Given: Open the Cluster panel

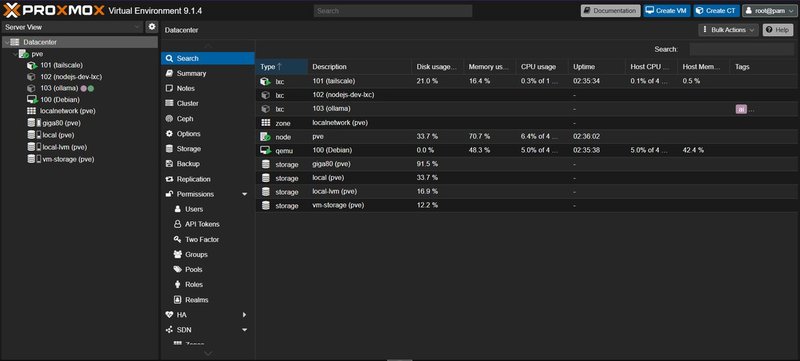Looking at the screenshot, I should coord(208,104).
